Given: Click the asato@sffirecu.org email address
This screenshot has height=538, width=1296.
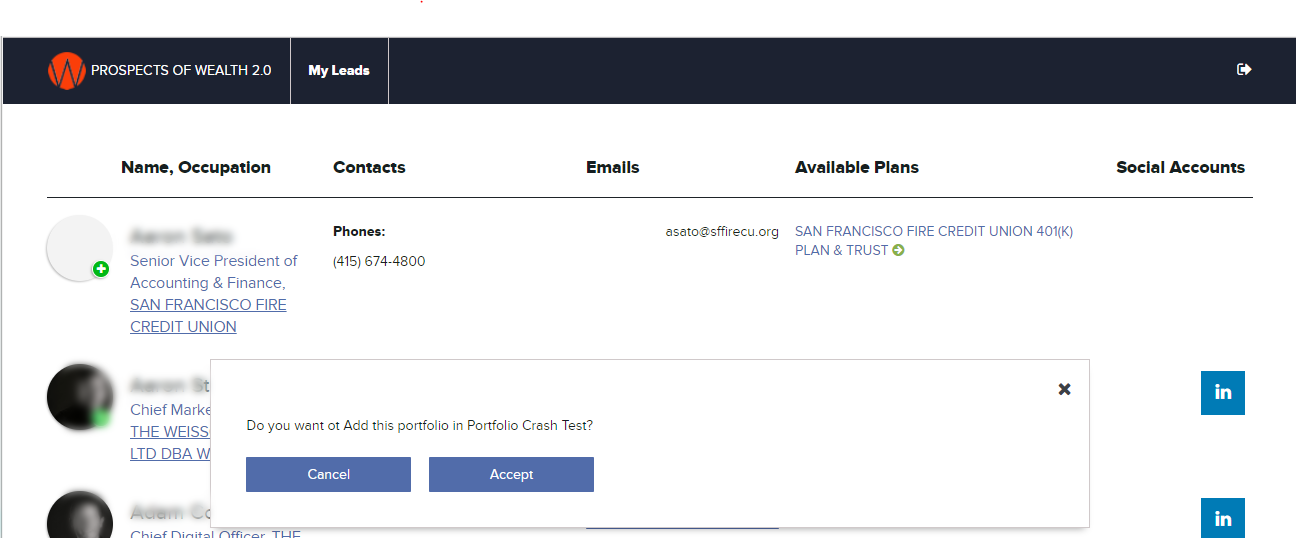Looking at the screenshot, I should point(722,231).
